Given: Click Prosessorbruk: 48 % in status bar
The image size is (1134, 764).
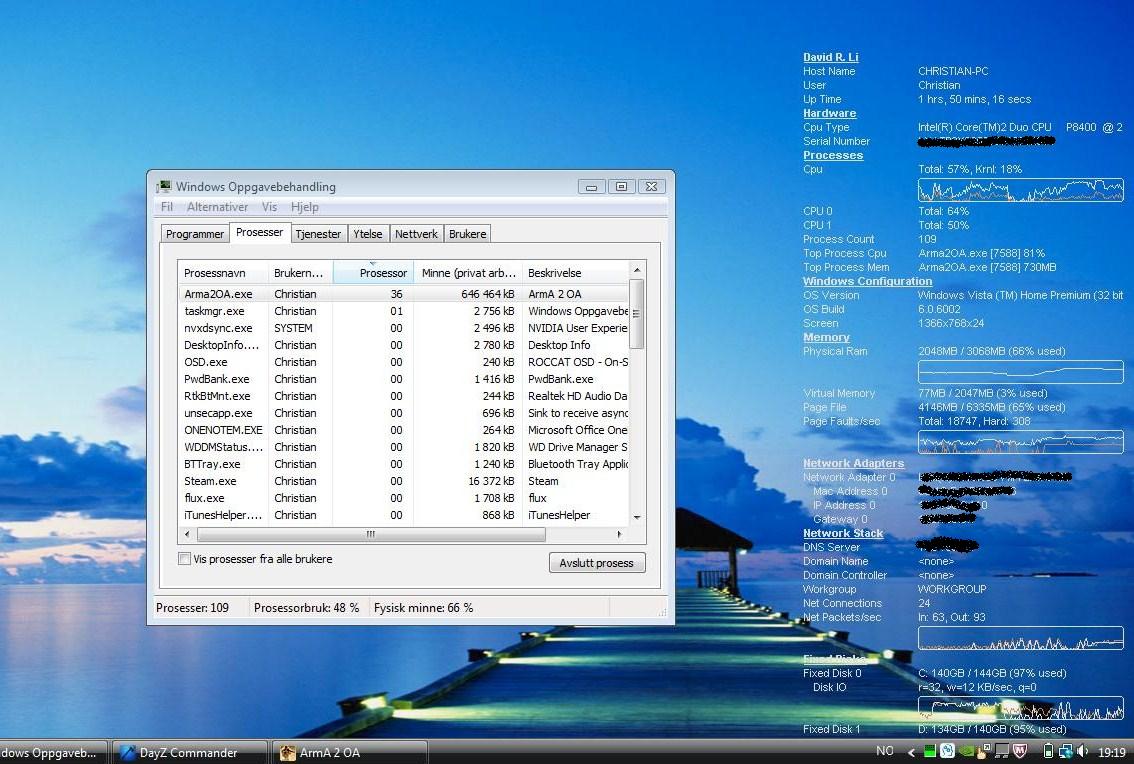Looking at the screenshot, I should tap(307, 608).
